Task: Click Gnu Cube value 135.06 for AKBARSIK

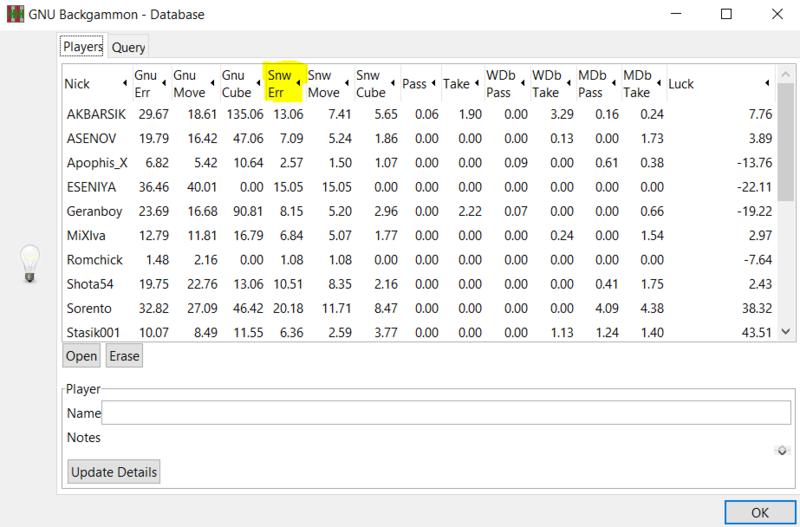Action: click(245, 114)
